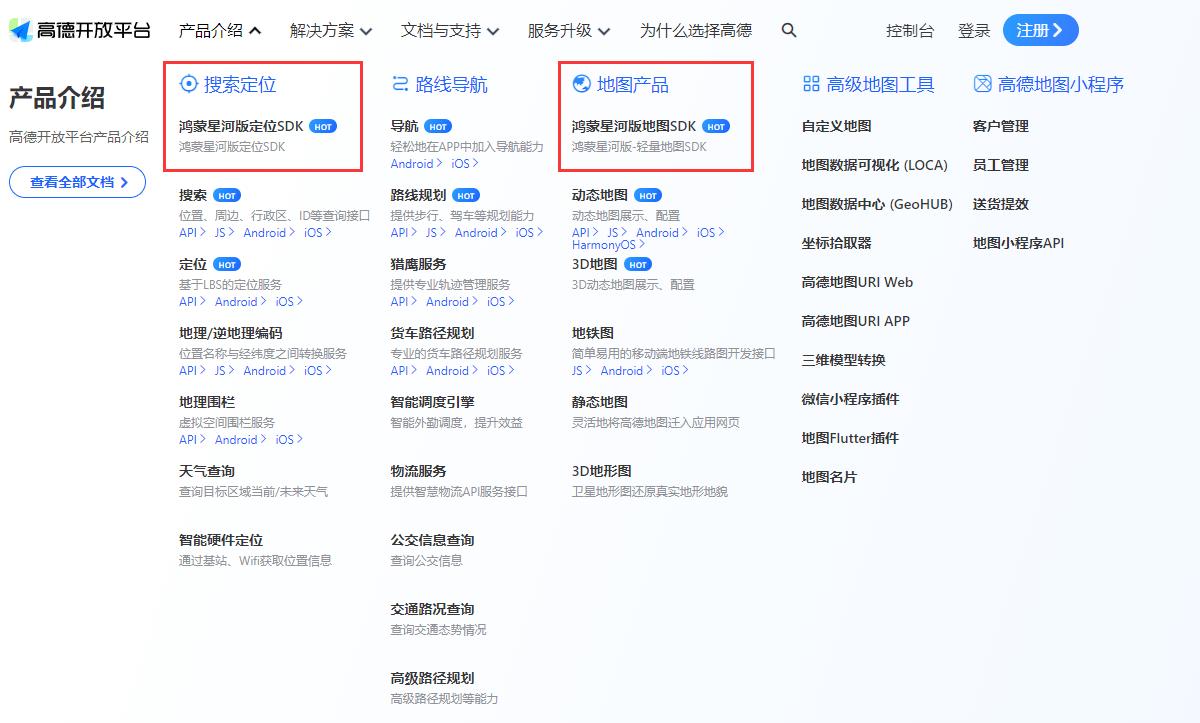Open 高德地图URI Web
The image size is (1200, 723).
click(857, 282)
